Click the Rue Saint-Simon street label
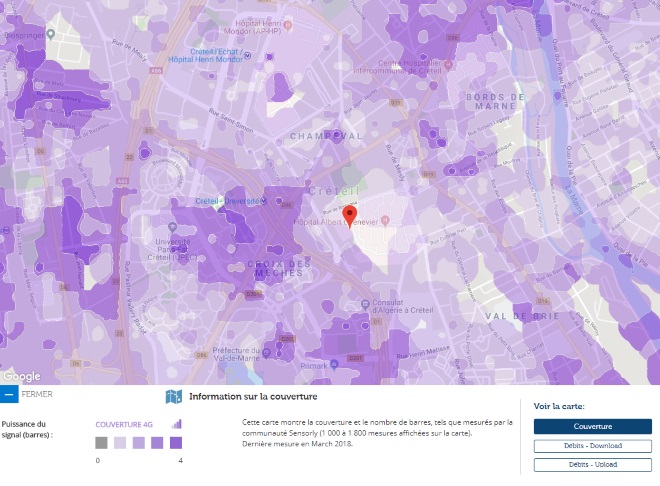660x486 pixels. click(x=231, y=121)
